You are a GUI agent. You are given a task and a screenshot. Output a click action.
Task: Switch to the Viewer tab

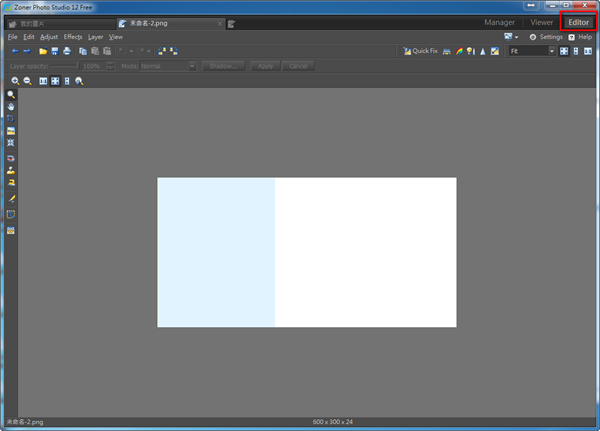(541, 22)
